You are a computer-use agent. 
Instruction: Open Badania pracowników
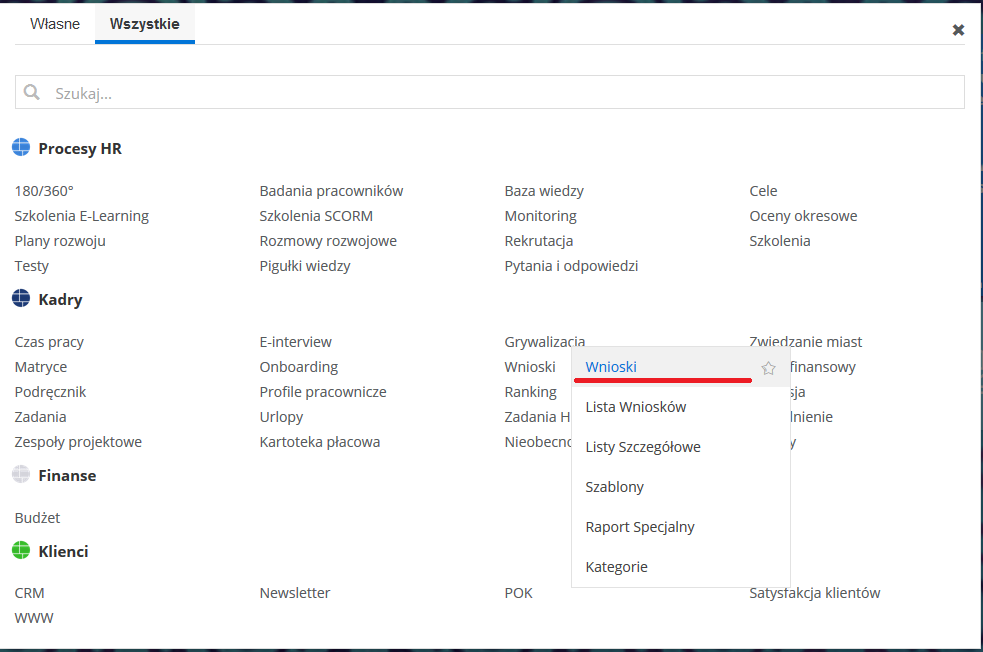332,191
